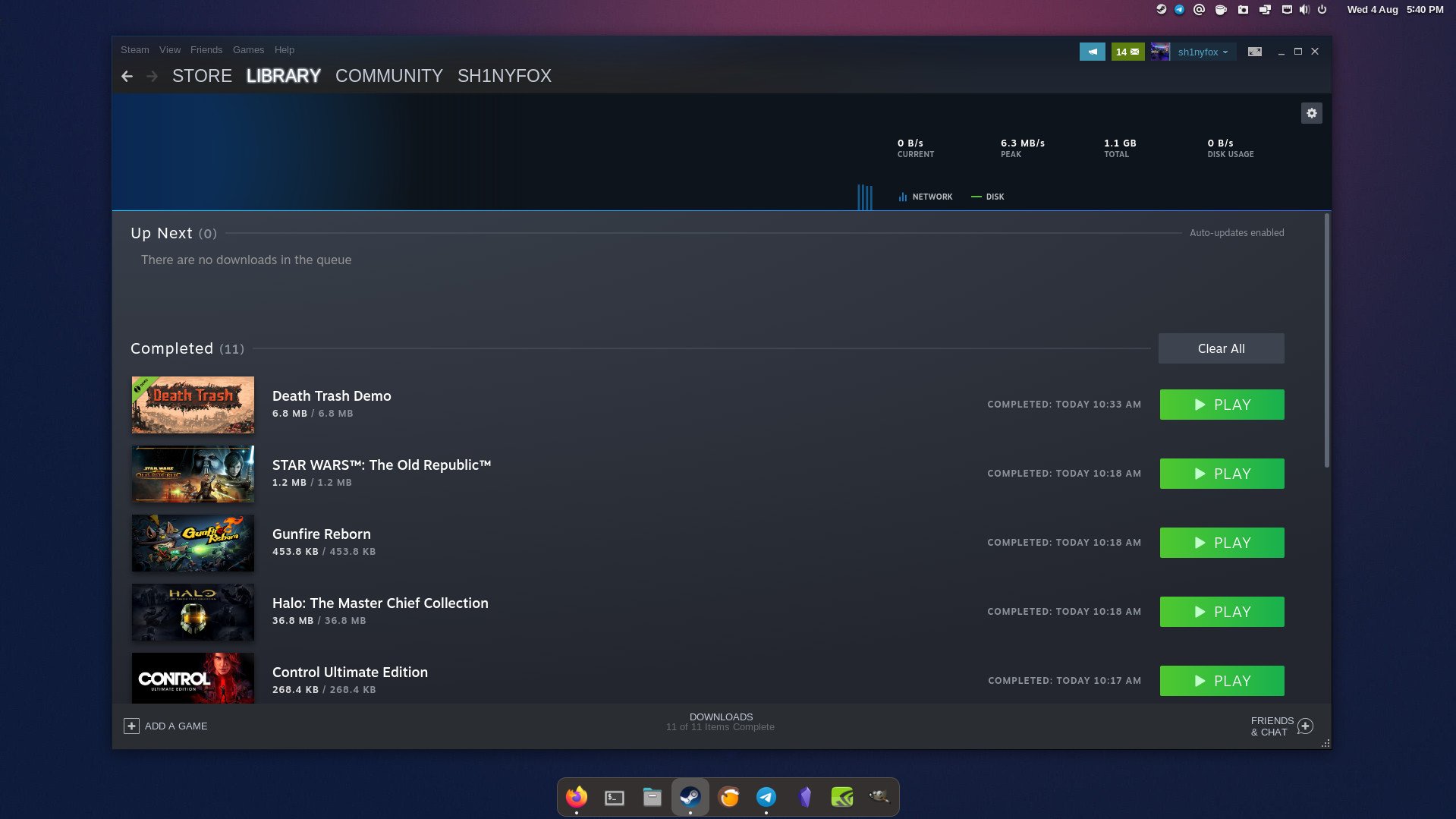Click Clear All completed downloads

click(x=1222, y=348)
